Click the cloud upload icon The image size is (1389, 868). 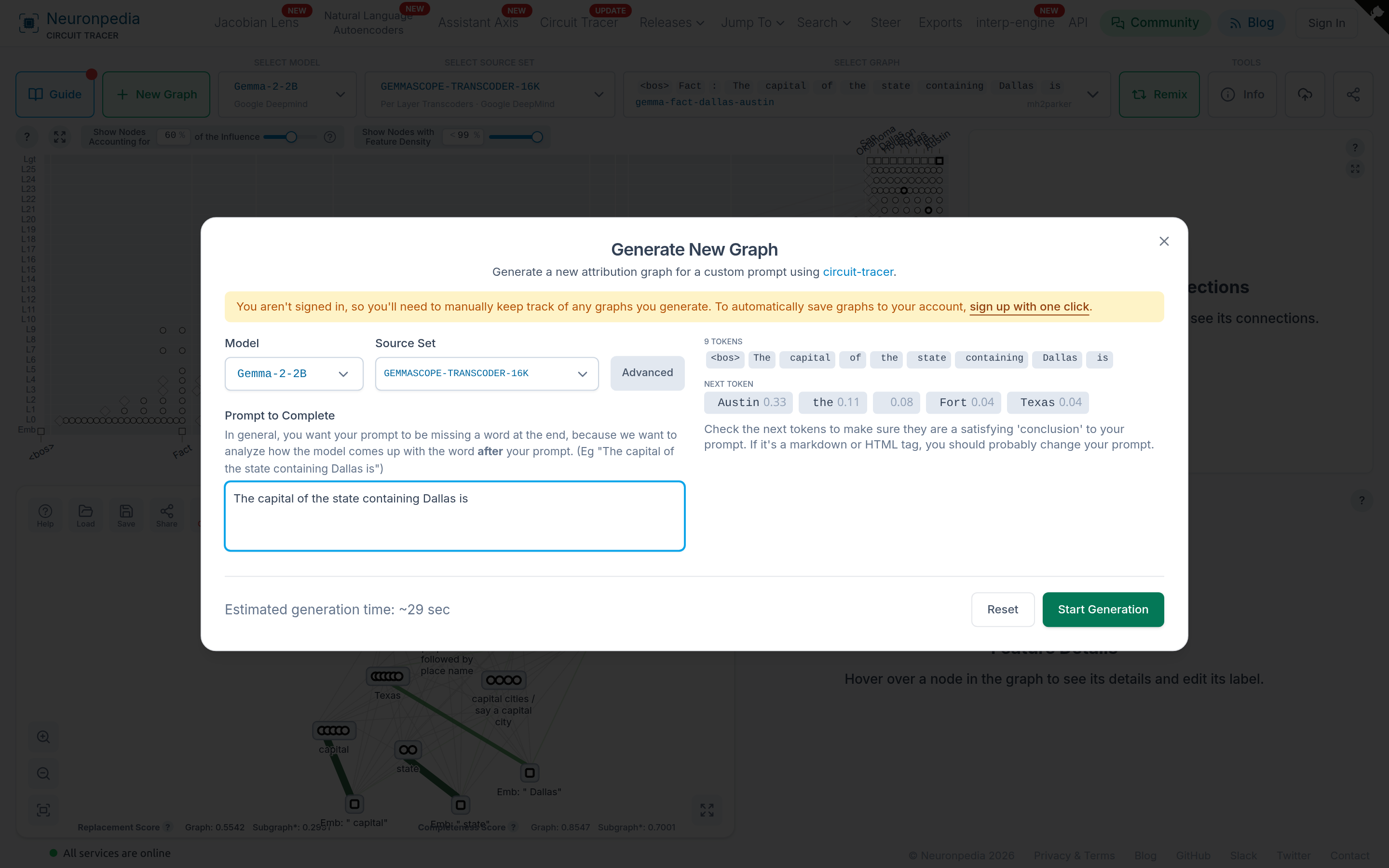[x=1305, y=95]
